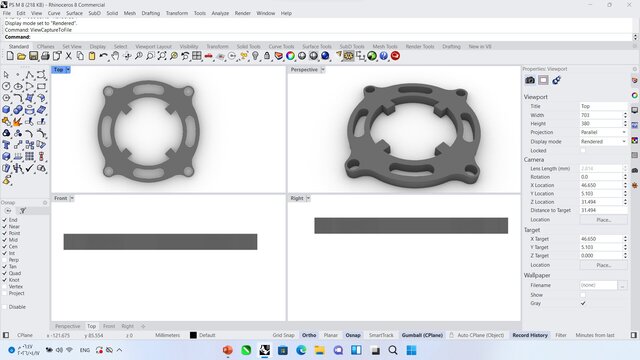Toggle the viewport Locked checkbox
The image size is (640, 360).
click(583, 151)
